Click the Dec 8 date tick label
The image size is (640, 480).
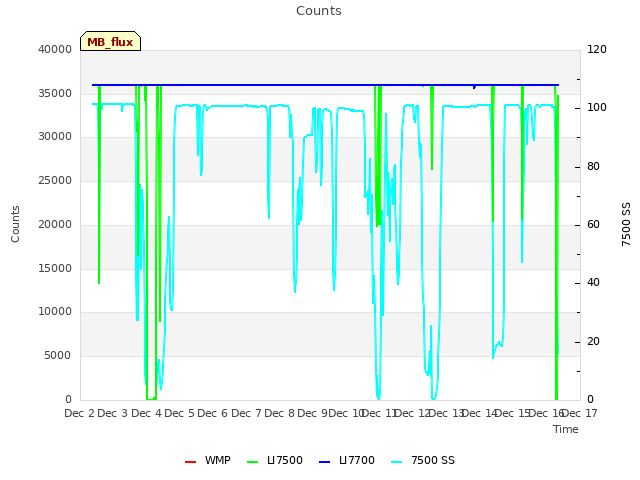pyautogui.click(x=280, y=413)
